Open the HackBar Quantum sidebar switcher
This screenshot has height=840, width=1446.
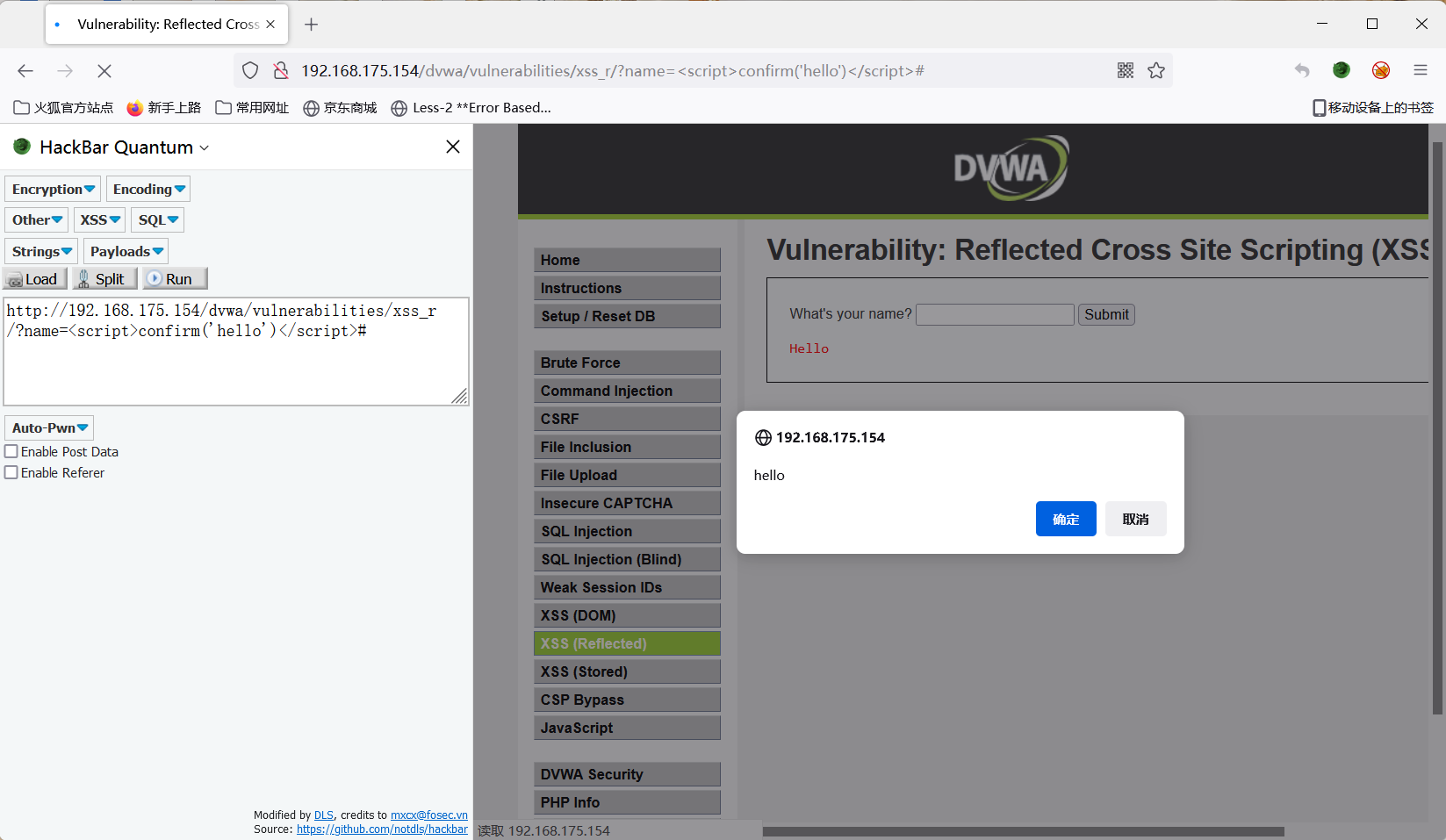coord(124,147)
